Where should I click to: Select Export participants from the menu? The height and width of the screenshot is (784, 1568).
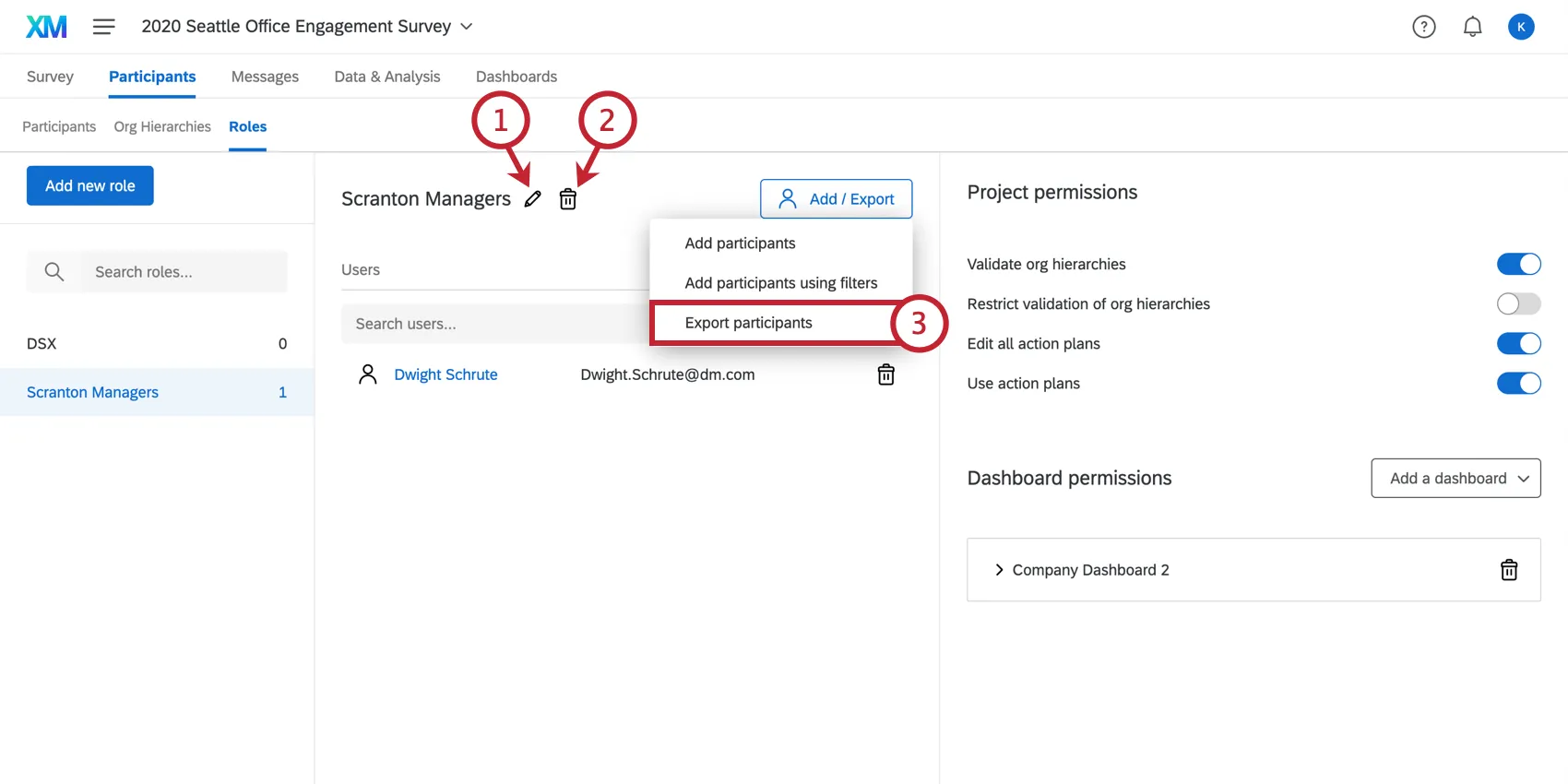tap(749, 323)
